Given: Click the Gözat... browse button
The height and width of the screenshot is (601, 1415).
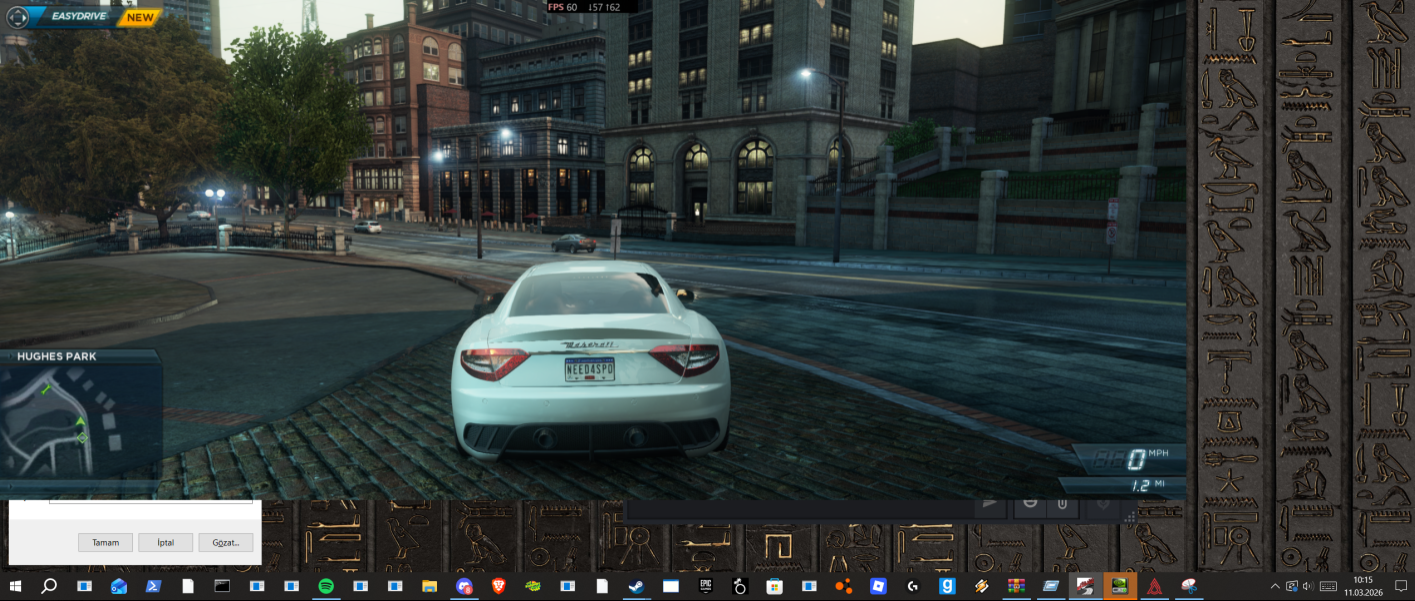Looking at the screenshot, I should coord(225,543).
